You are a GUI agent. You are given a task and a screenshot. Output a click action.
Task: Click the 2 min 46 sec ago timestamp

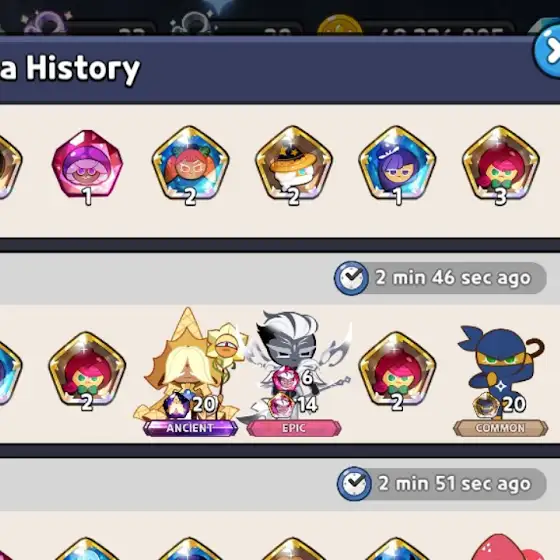tap(453, 278)
